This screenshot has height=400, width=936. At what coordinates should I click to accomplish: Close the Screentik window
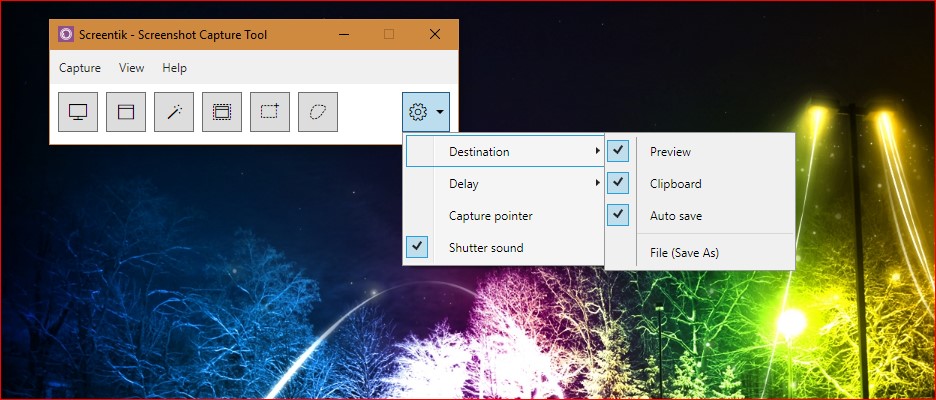[435, 34]
